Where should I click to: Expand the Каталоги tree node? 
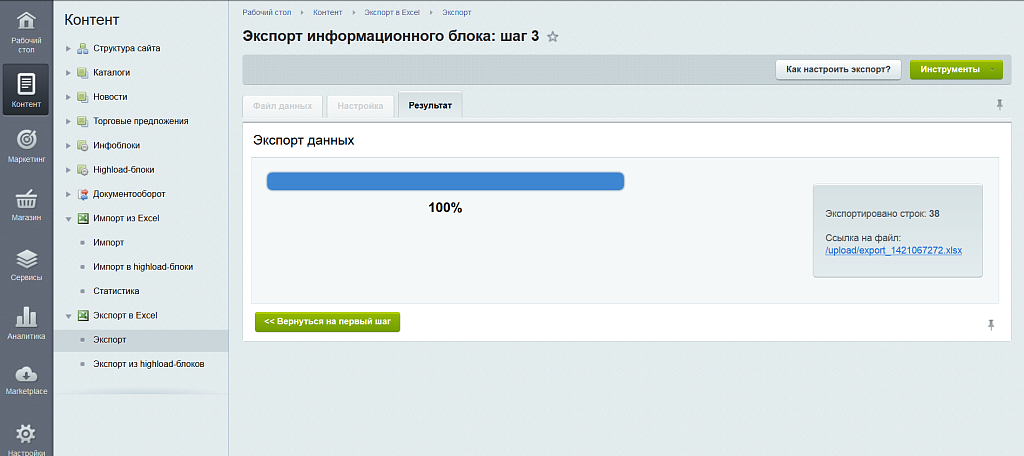click(x=68, y=72)
